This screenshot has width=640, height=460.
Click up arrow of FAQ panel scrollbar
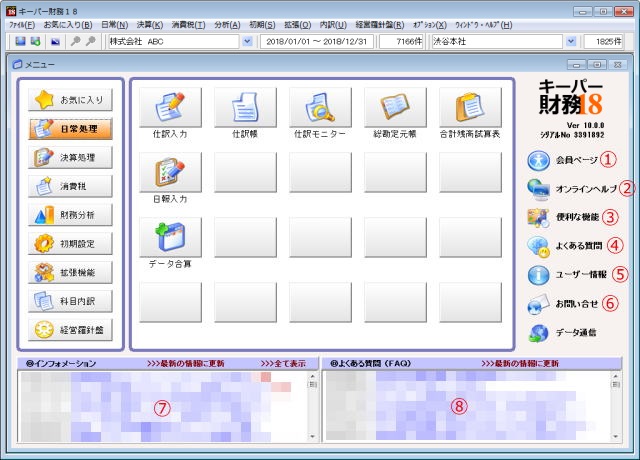tap(616, 376)
